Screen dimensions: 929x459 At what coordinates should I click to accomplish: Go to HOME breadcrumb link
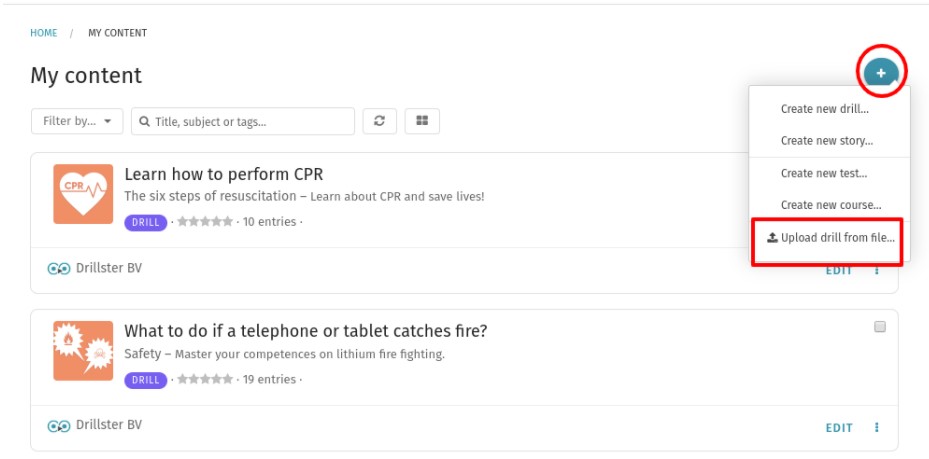[x=44, y=33]
